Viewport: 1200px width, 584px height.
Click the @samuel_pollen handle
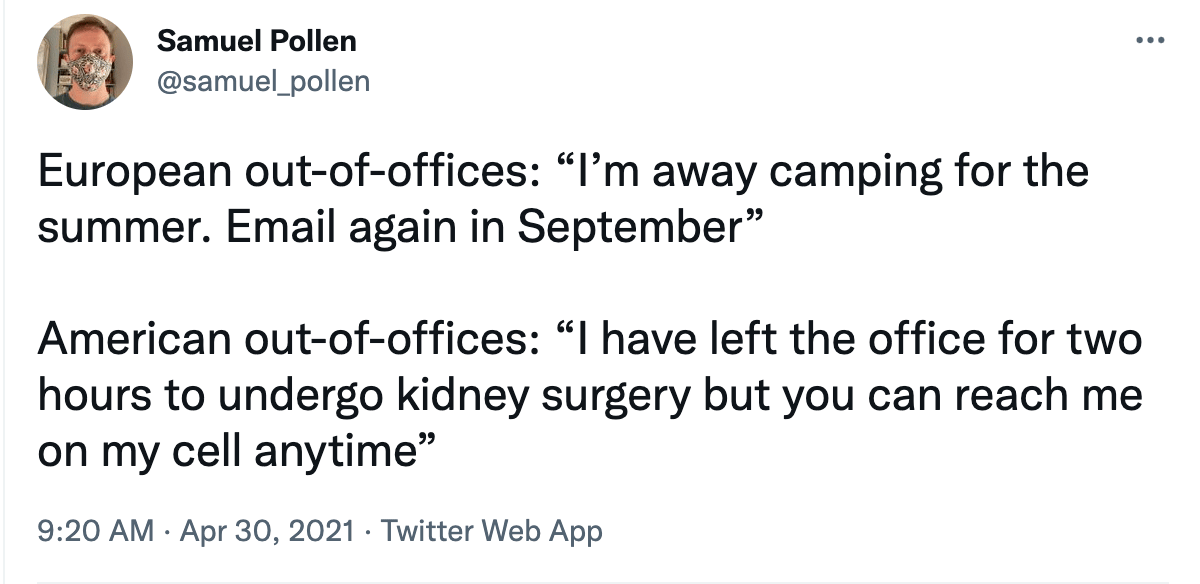(x=264, y=80)
